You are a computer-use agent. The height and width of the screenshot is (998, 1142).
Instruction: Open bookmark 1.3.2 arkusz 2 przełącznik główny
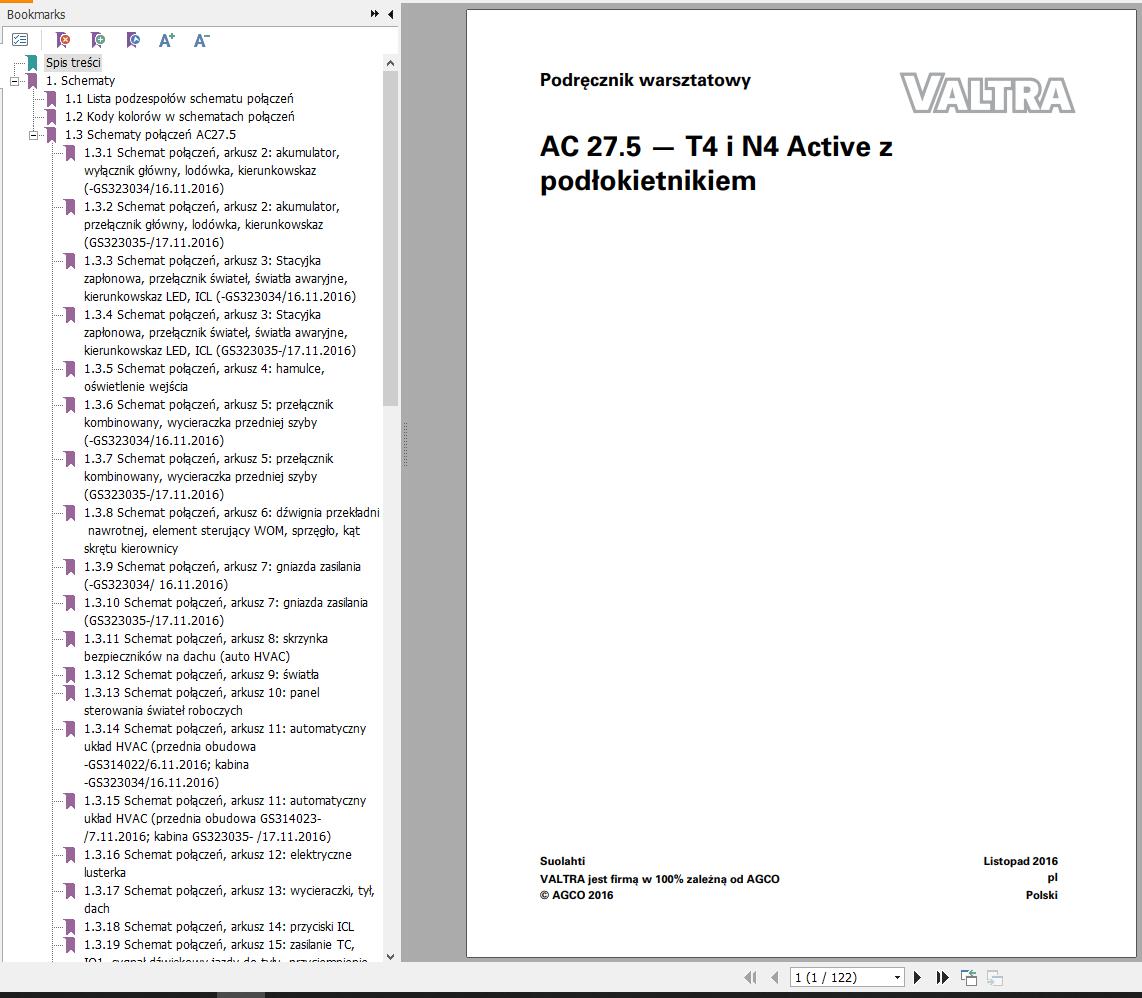click(212, 224)
